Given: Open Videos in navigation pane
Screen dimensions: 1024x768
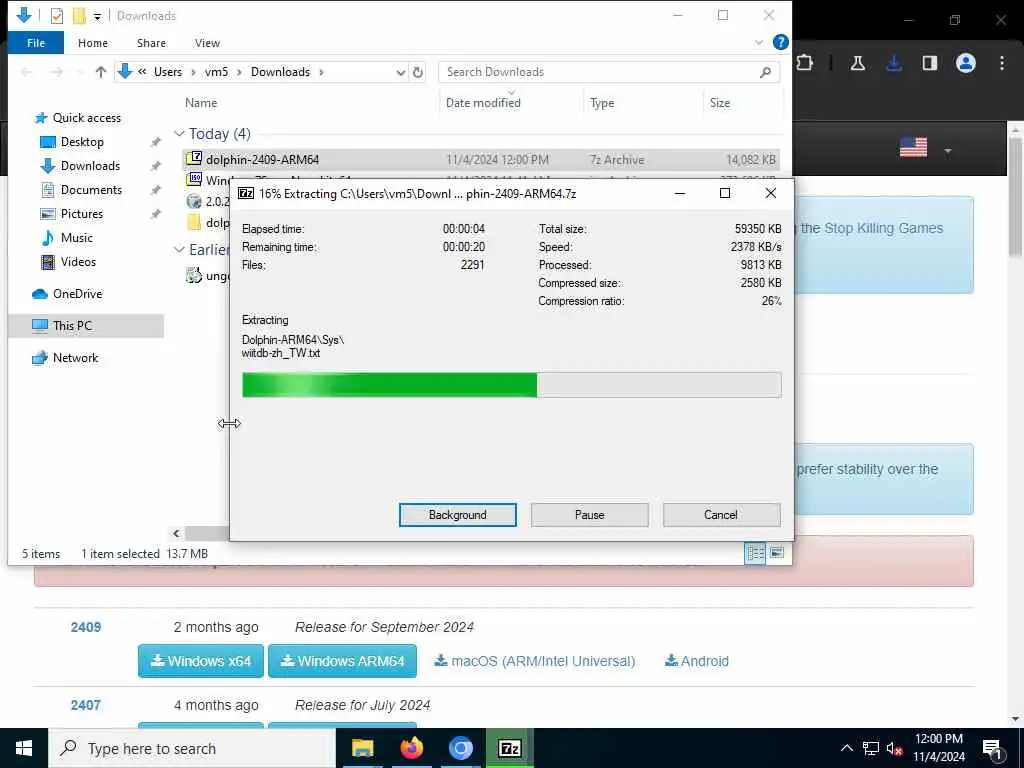Looking at the screenshot, I should pos(78,262).
